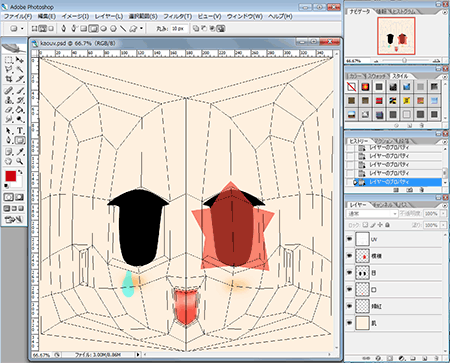Select the Move tool
Screen dimensions: 450x363
tap(19, 60)
